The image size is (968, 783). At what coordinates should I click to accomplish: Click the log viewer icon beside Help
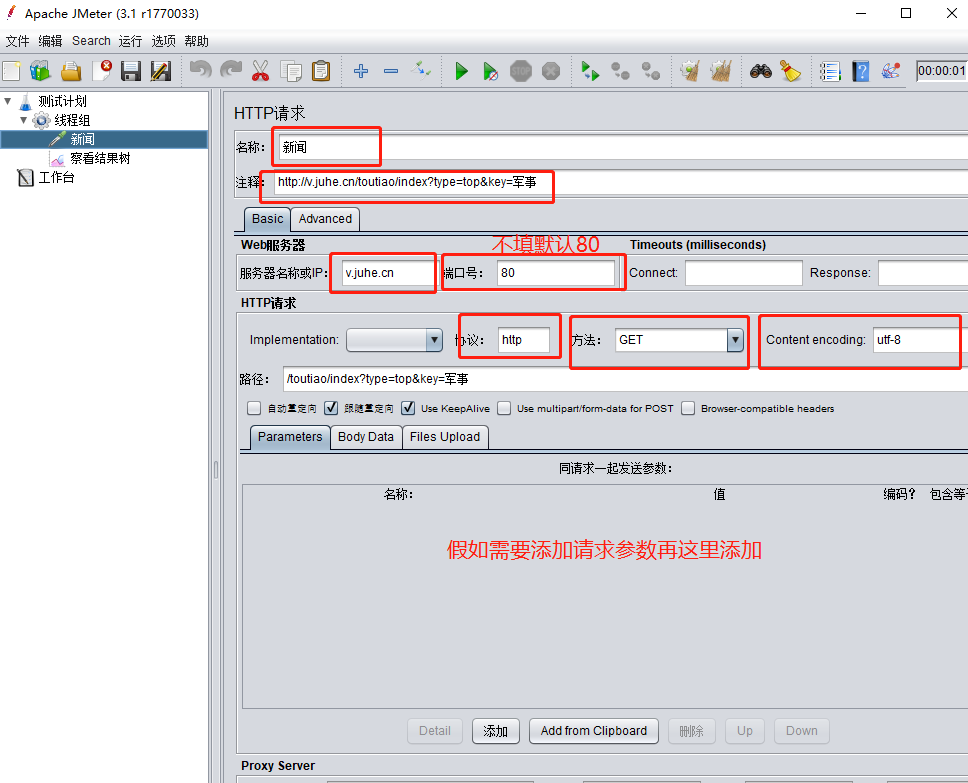(890, 71)
